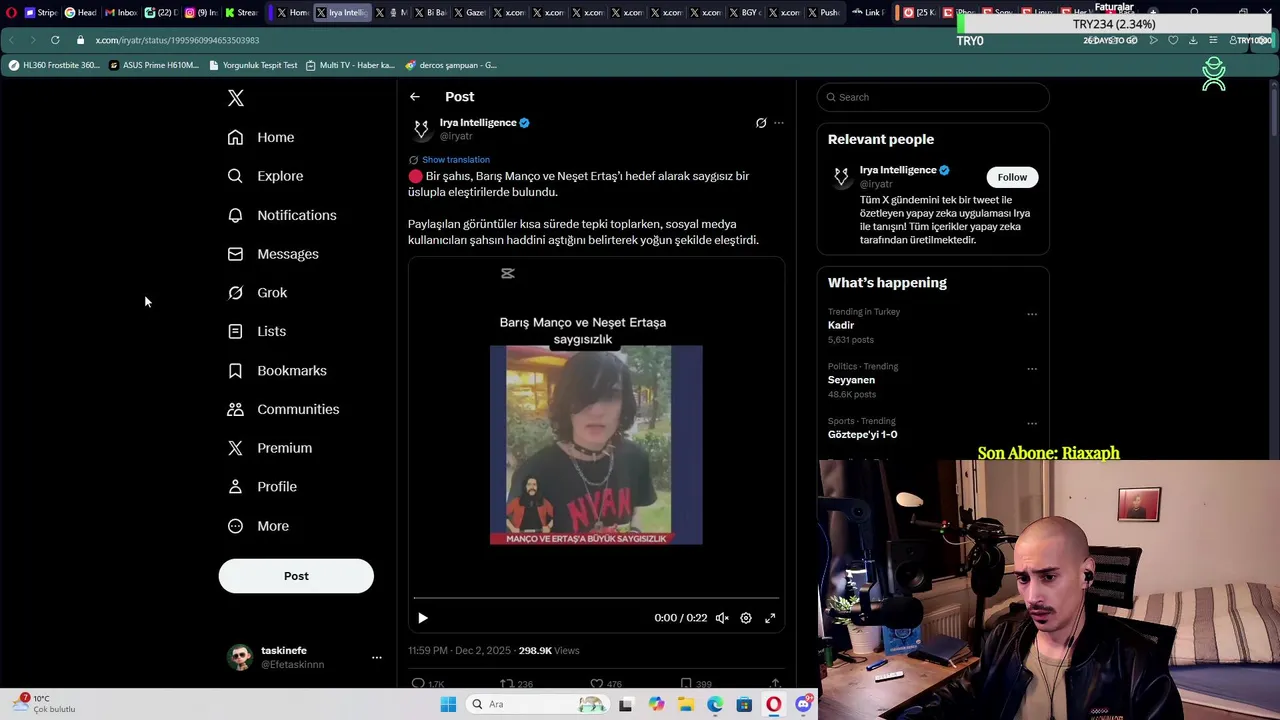Image resolution: width=1280 pixels, height=720 pixels.
Task: Click the X search field
Action: [933, 97]
